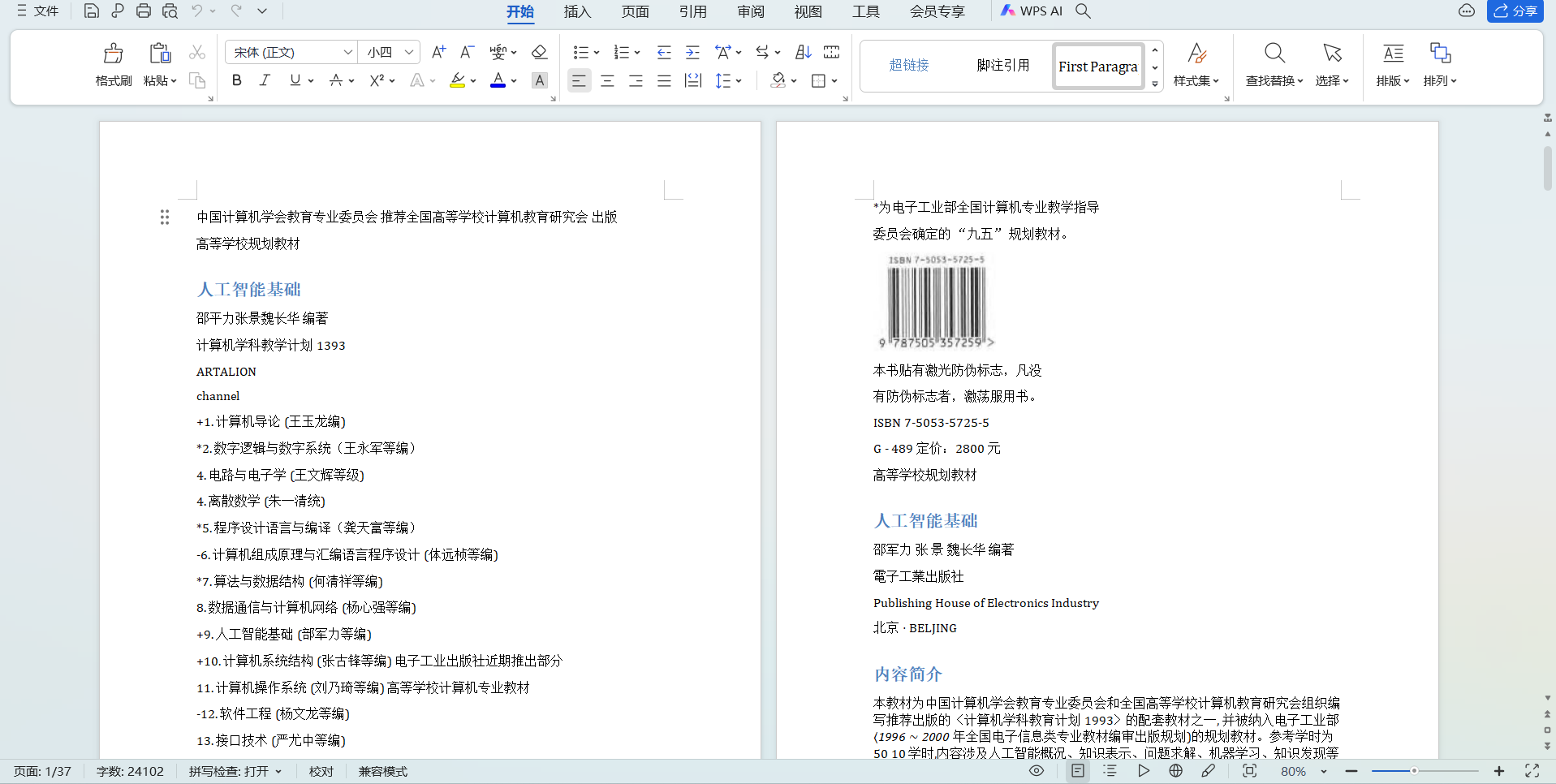The width and height of the screenshot is (1556, 784).
Task: Open Find and Replace (查找替换)
Action: point(1274,65)
